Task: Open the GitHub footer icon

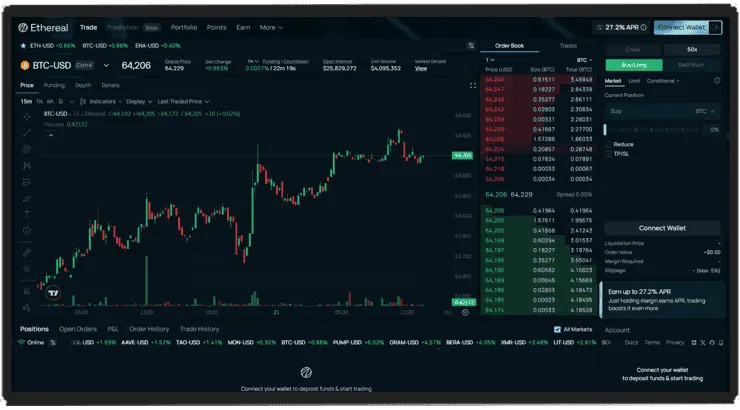Action: (712, 343)
